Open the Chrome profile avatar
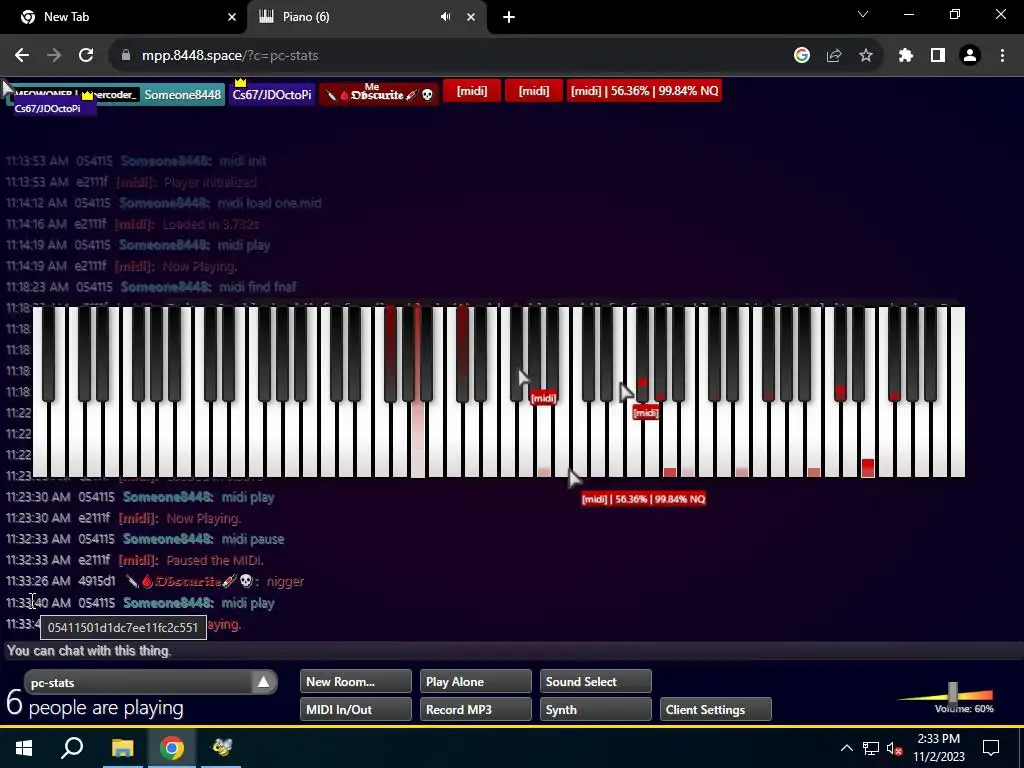Viewport: 1024px width, 768px height. (x=970, y=56)
